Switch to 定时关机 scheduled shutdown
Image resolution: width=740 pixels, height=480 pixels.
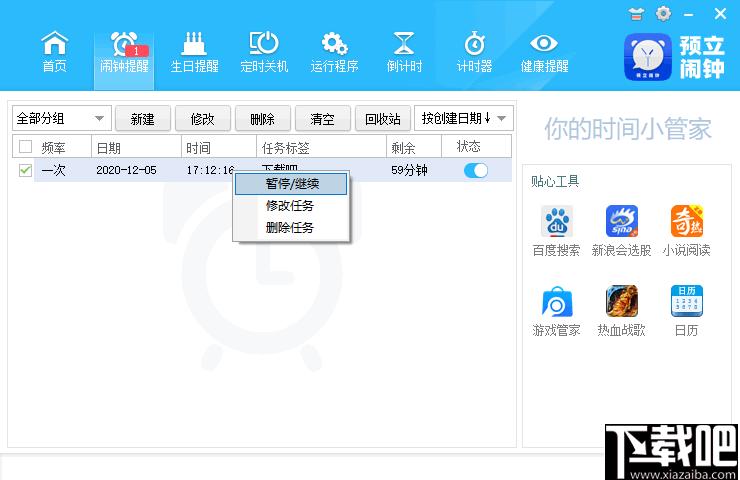pos(264,52)
